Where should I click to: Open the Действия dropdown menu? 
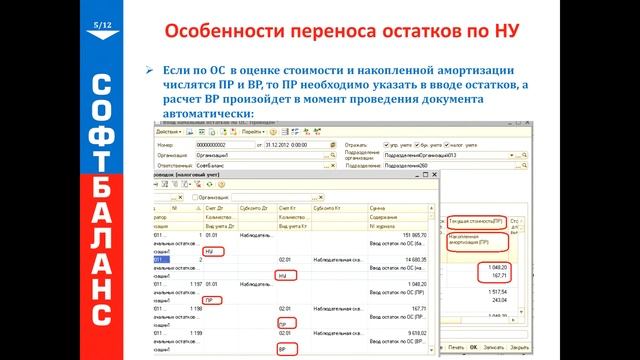(x=169, y=132)
